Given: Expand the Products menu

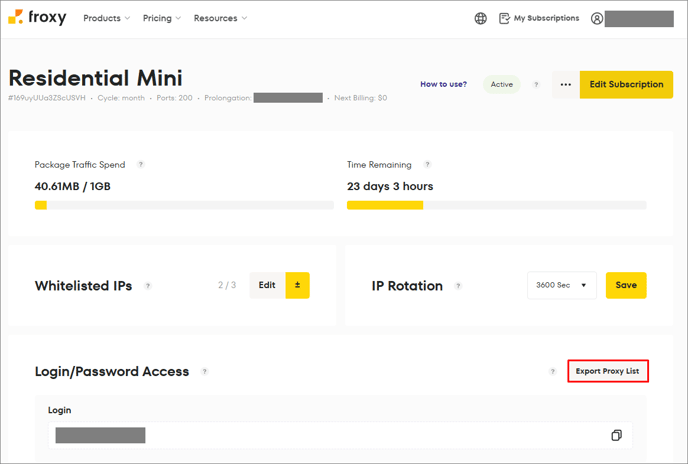Looking at the screenshot, I should click(x=107, y=18).
